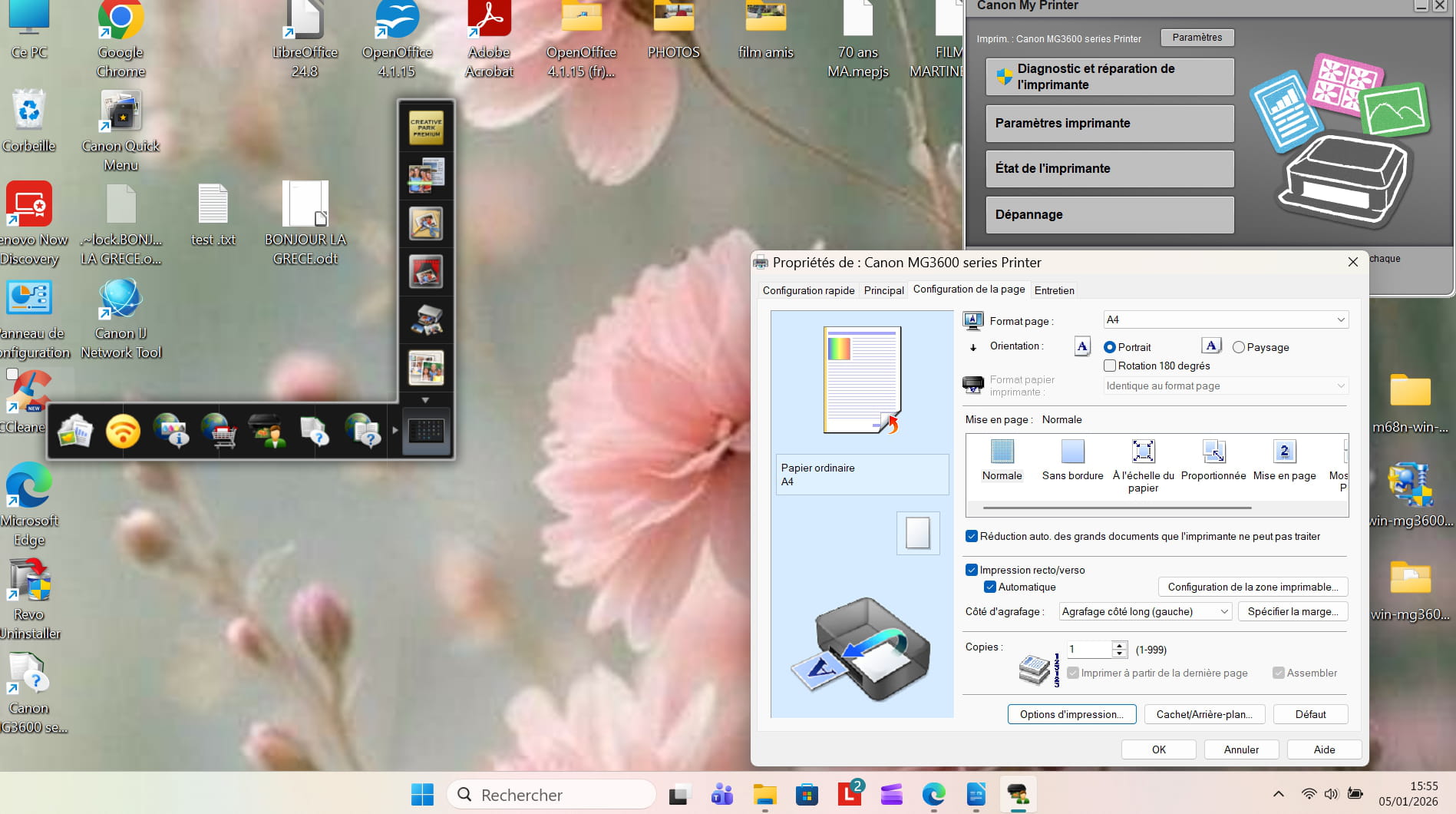The height and width of the screenshot is (814, 1456).
Task: Click the shopping cart globe icon in Quick Menu
Action: 220,431
